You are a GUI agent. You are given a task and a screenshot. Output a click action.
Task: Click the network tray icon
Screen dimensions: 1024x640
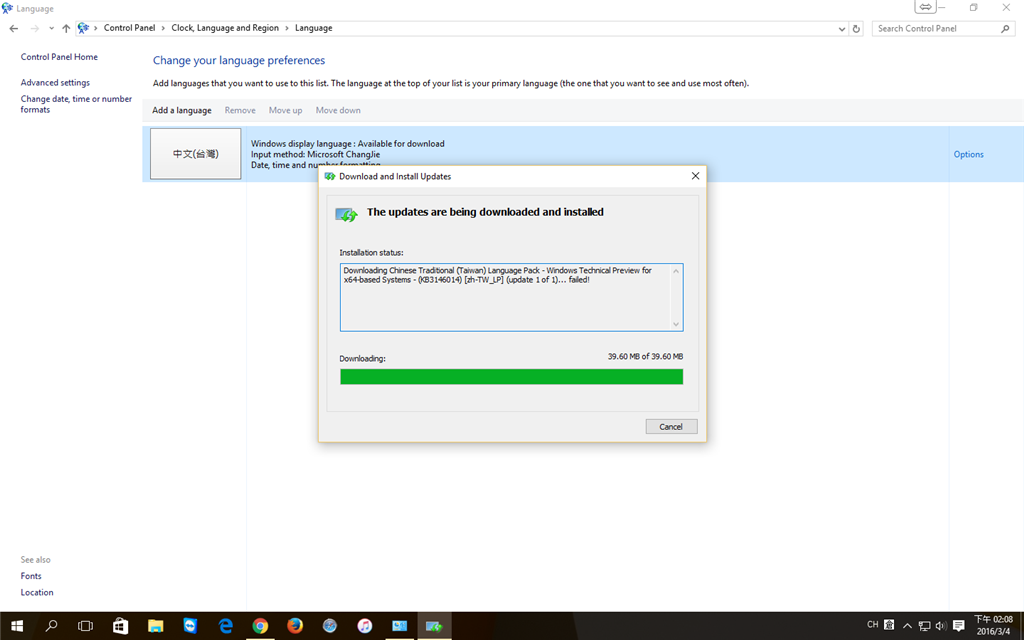[x=924, y=626]
